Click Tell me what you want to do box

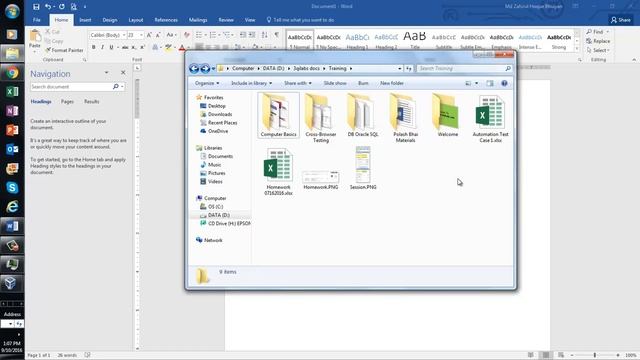[300, 20]
